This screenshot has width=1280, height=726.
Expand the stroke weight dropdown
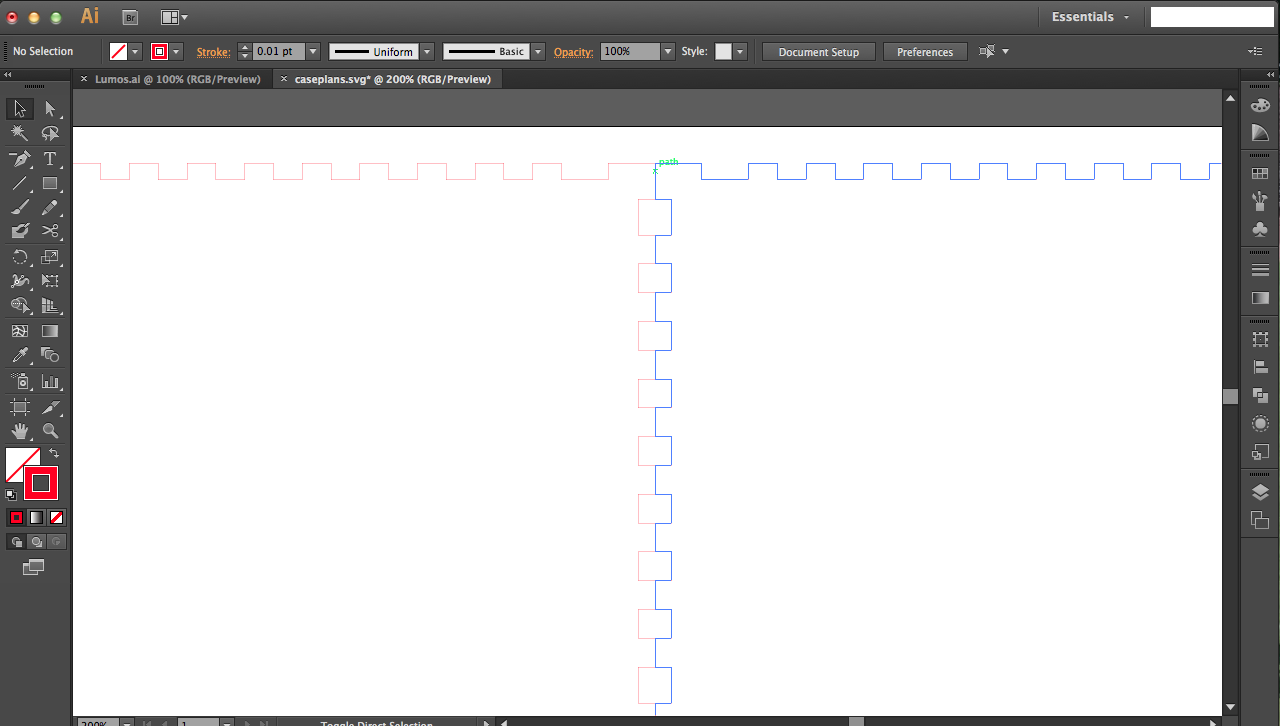point(313,52)
